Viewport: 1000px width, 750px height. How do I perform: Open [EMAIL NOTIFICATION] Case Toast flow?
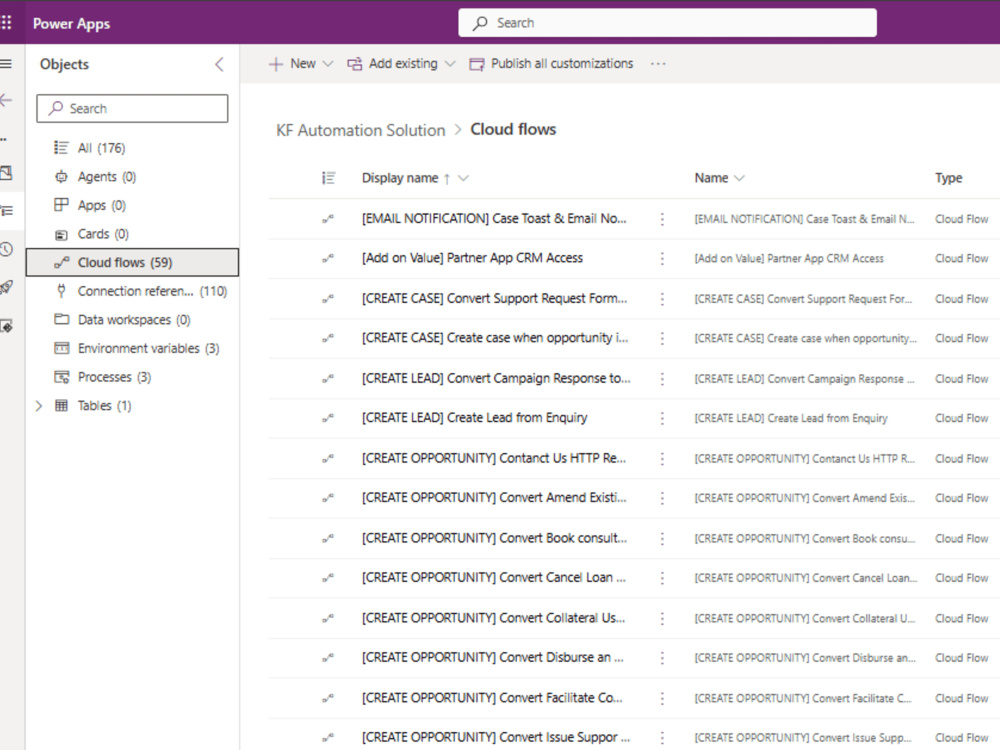[494, 219]
